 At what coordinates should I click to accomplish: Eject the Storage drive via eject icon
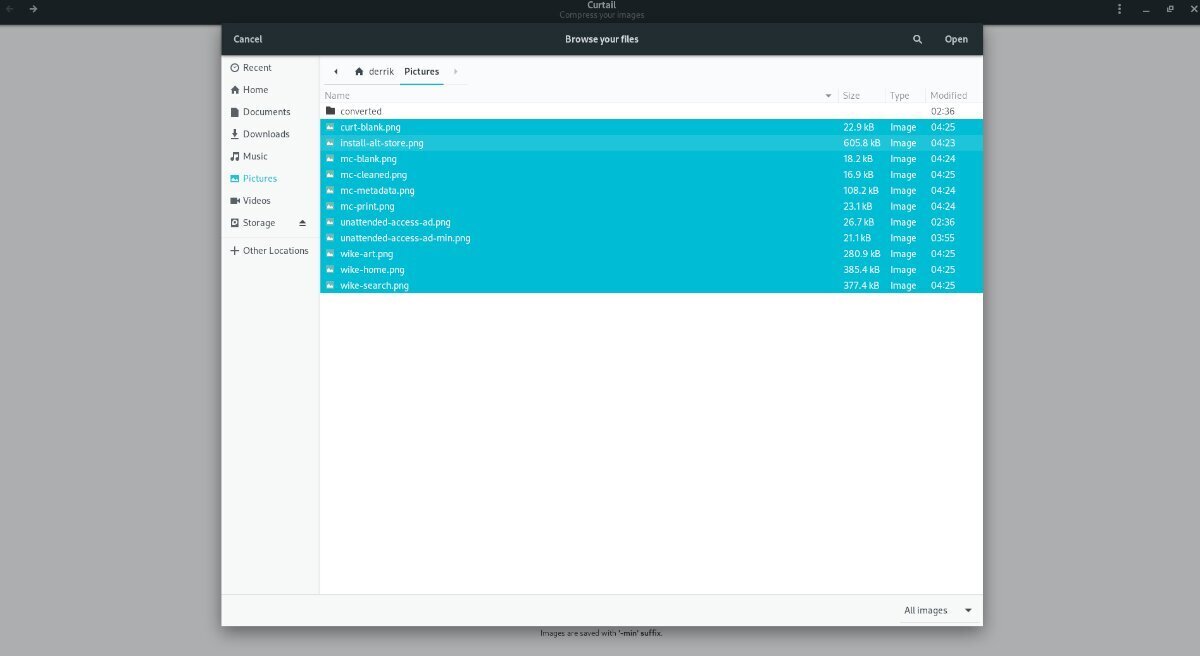click(301, 222)
